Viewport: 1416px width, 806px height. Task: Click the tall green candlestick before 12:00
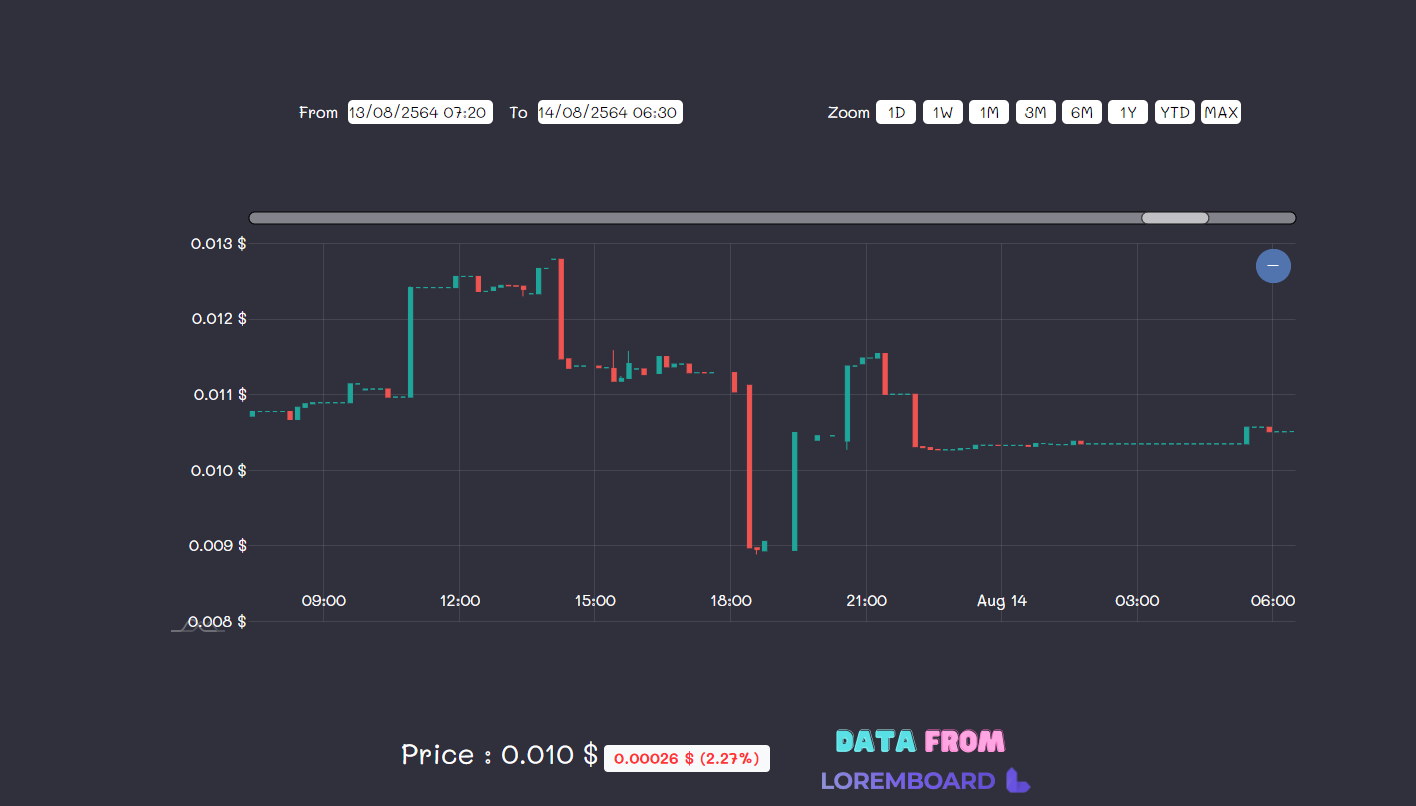411,342
